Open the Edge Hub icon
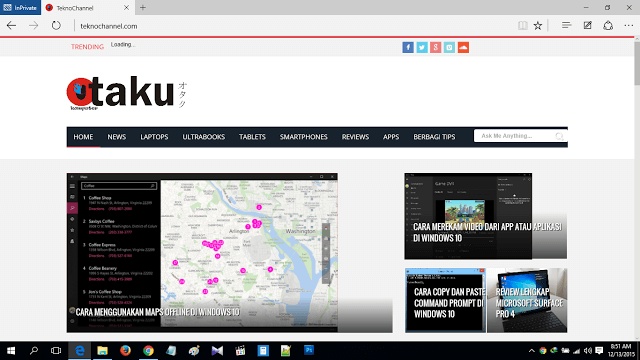Screen dimensions: 640x360 pyautogui.click(x=566, y=26)
